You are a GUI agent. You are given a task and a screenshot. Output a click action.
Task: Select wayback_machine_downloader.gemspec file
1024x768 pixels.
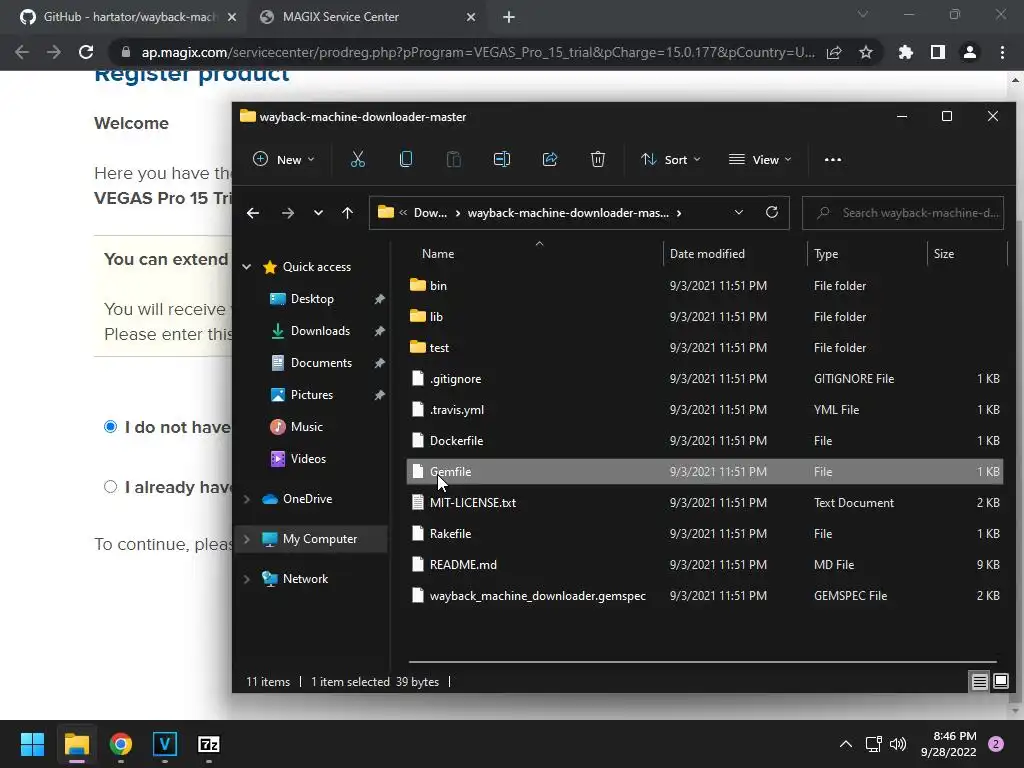(x=704, y=596)
